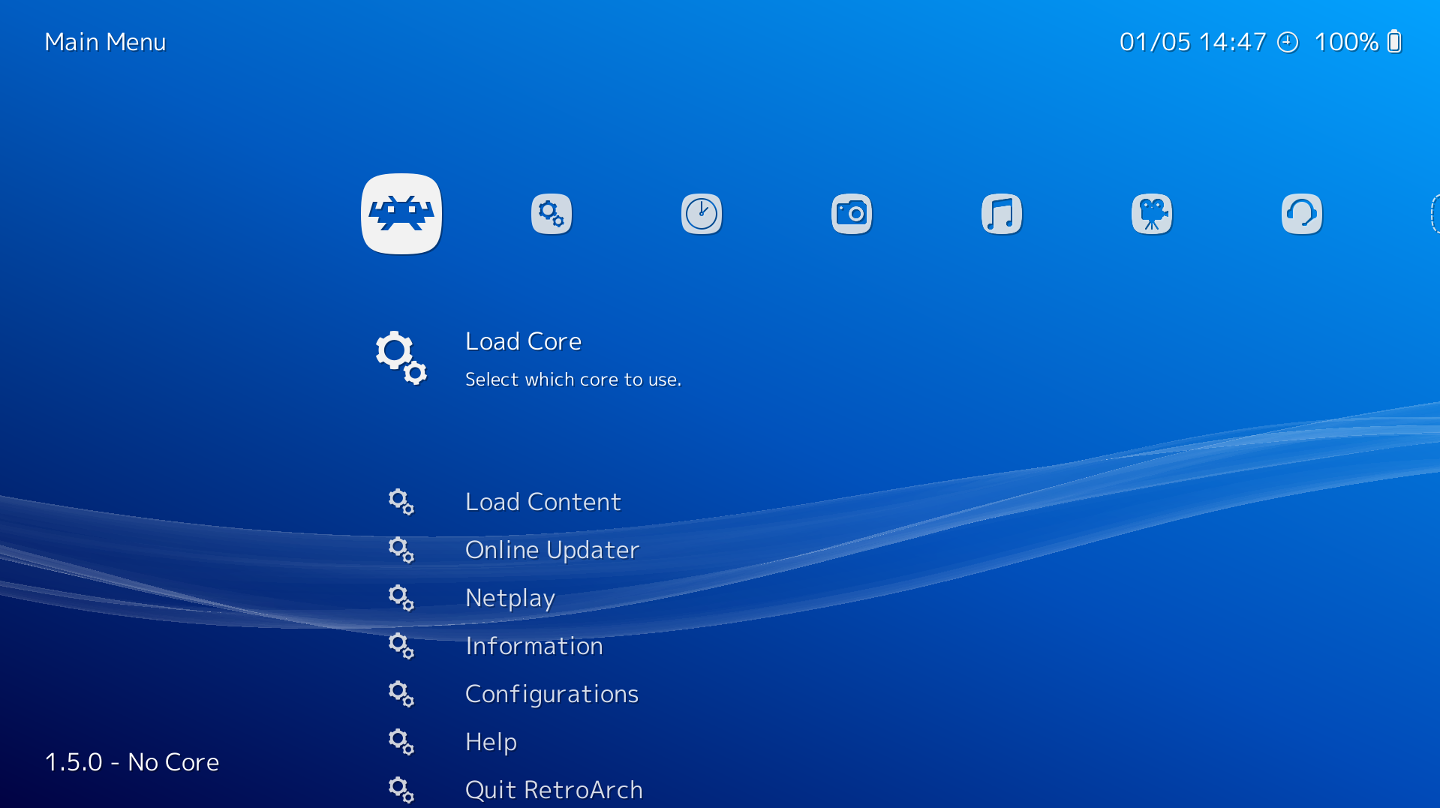Open the Images tab camera icon
This screenshot has width=1440, height=808.
tap(851, 214)
